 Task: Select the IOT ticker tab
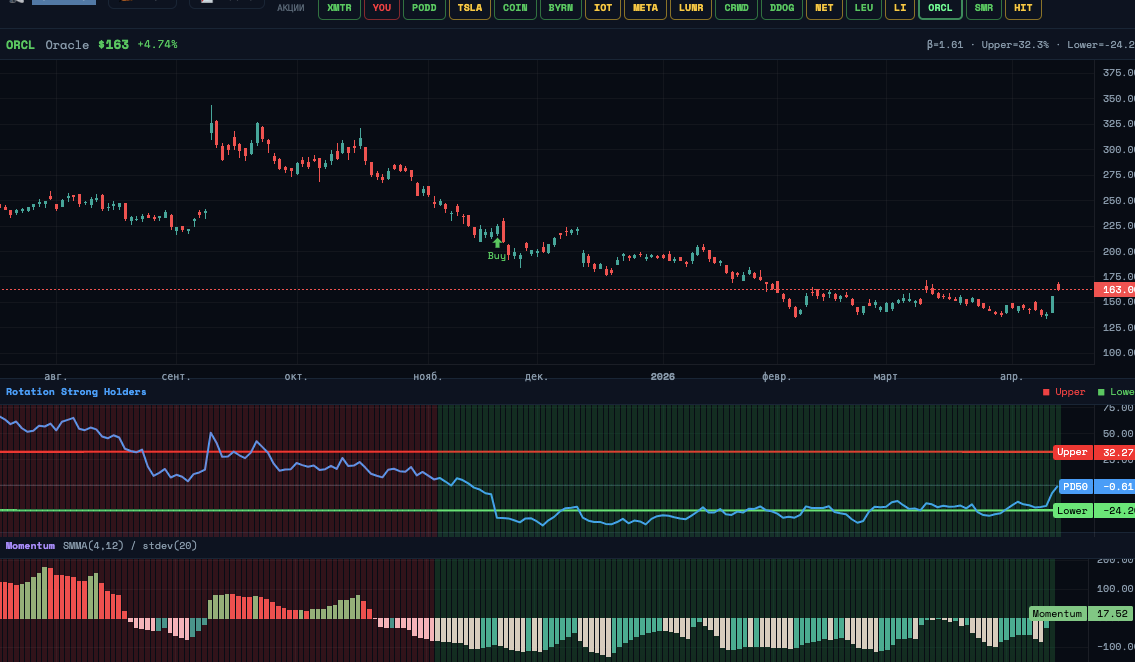tap(603, 8)
